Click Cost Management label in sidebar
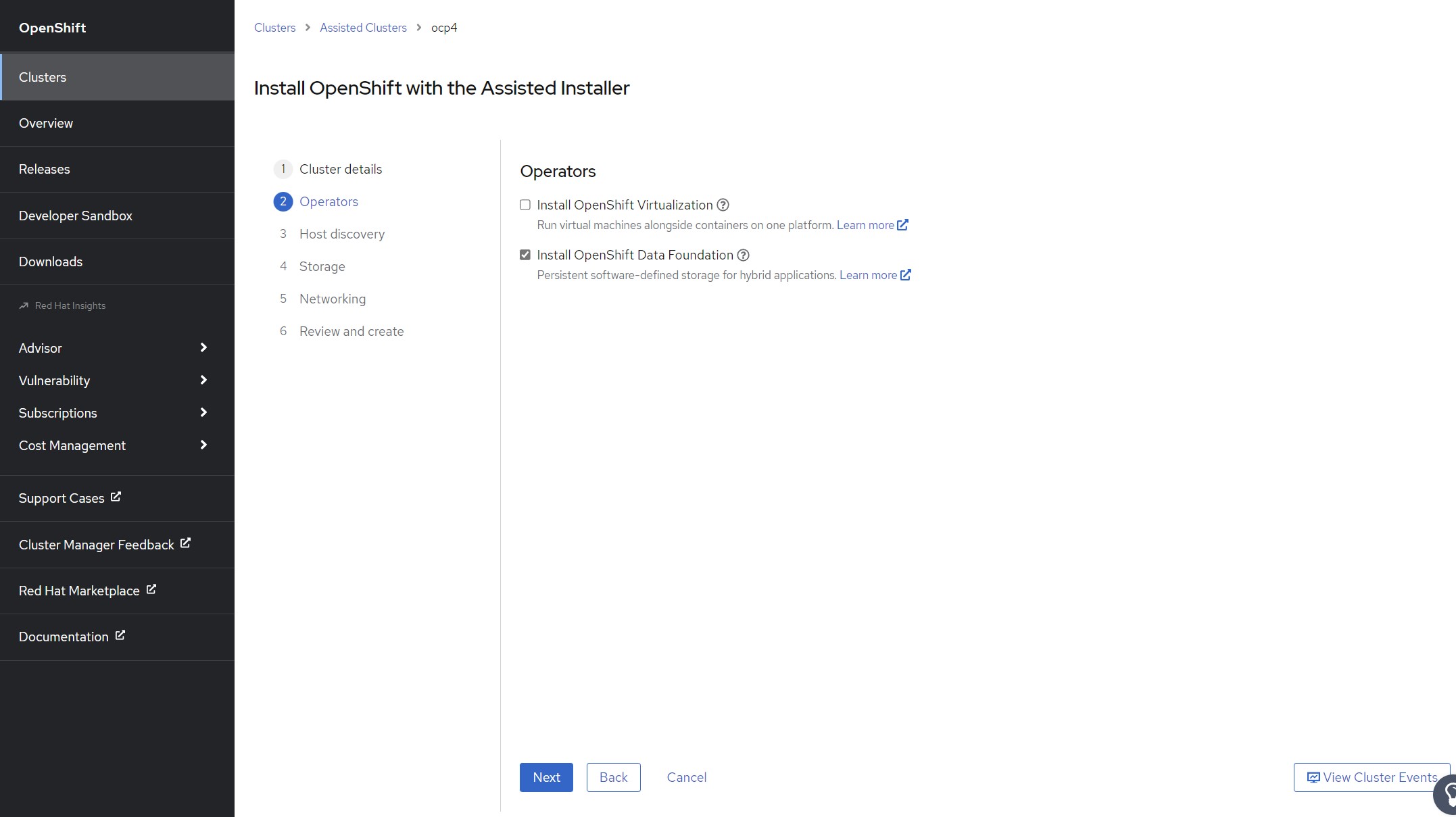 pyautogui.click(x=72, y=445)
